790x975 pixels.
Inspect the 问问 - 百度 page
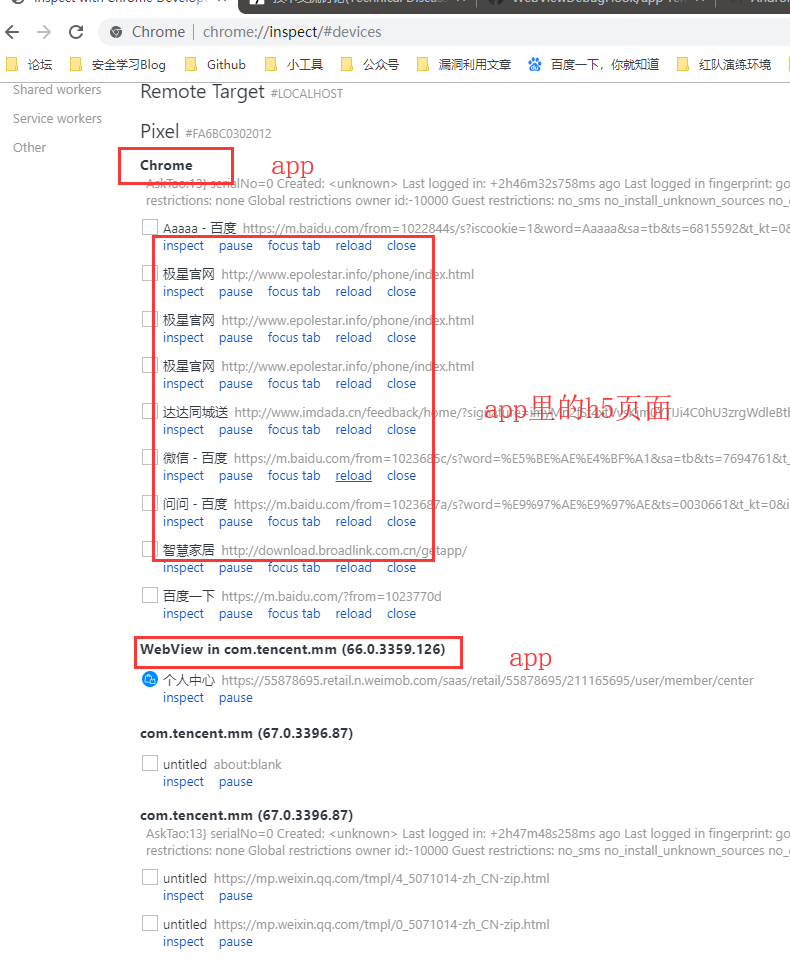coord(183,522)
